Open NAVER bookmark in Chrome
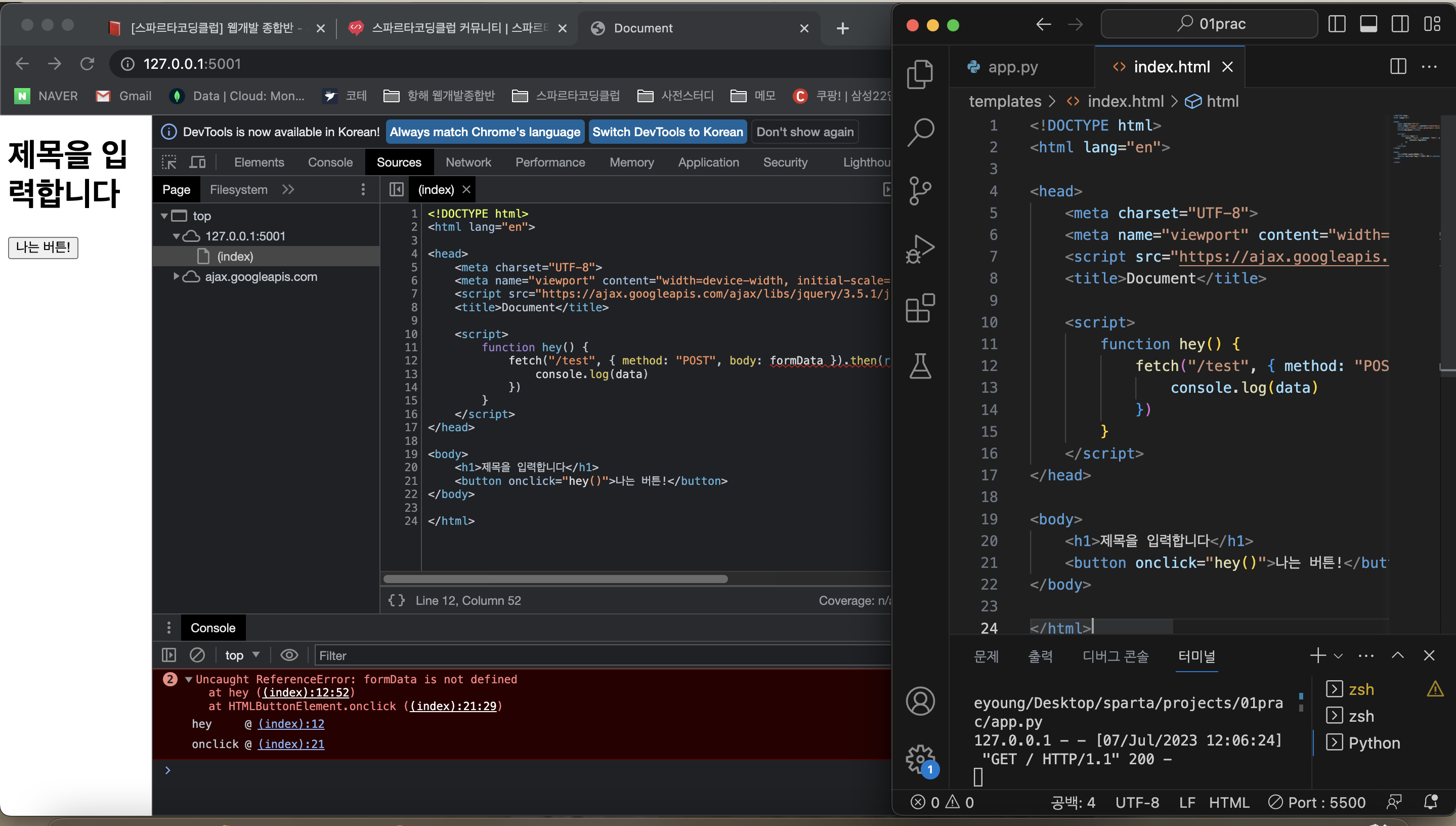The image size is (1456, 826). click(47, 96)
